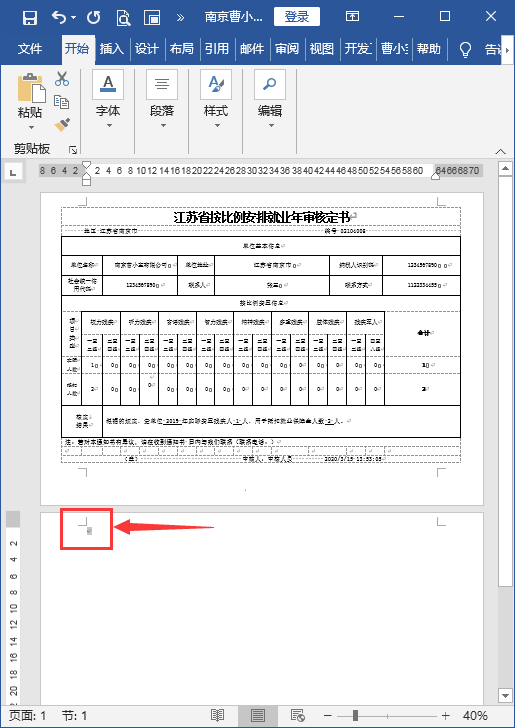Expand the 段落 group dropdown arrow
Viewport: 515px width, 728px height.
click(x=163, y=125)
